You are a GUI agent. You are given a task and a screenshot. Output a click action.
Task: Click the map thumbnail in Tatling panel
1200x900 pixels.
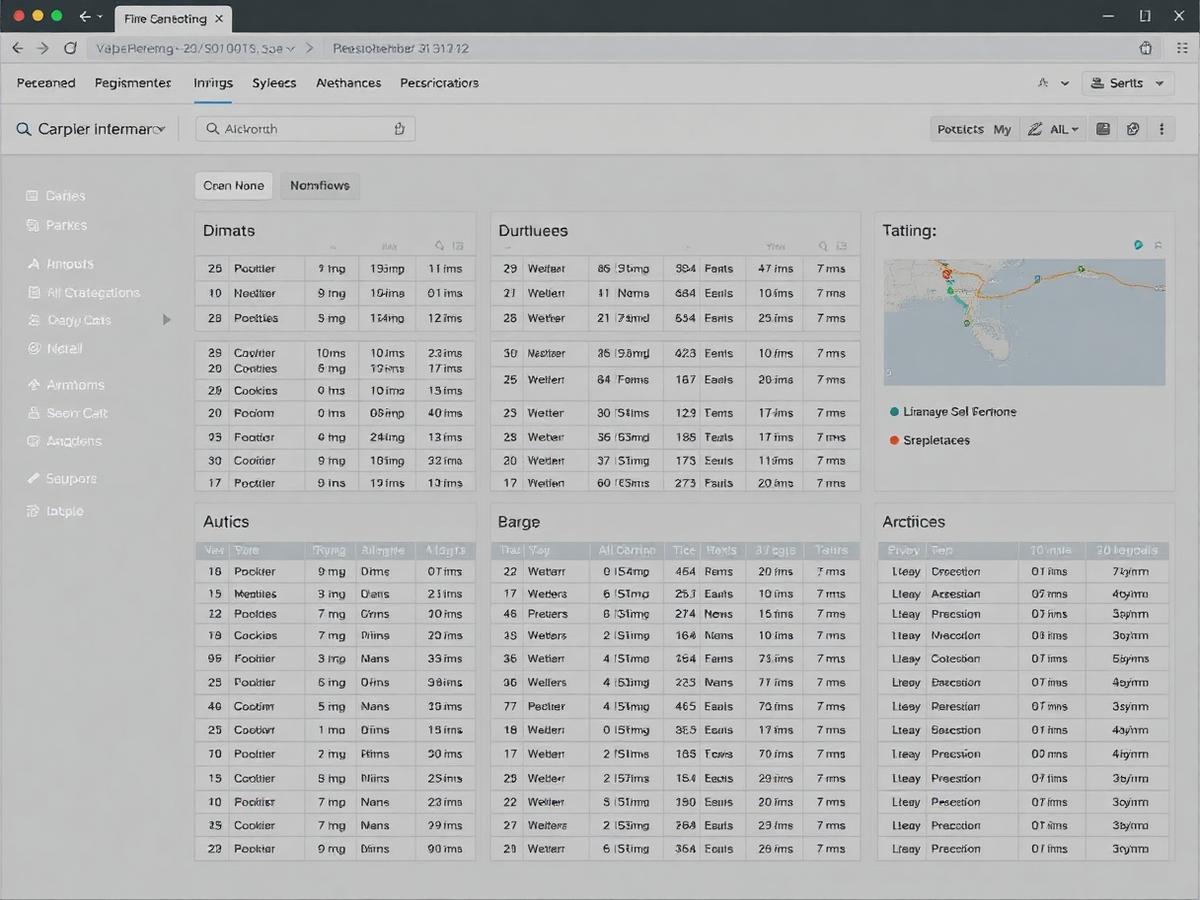(x=1024, y=322)
